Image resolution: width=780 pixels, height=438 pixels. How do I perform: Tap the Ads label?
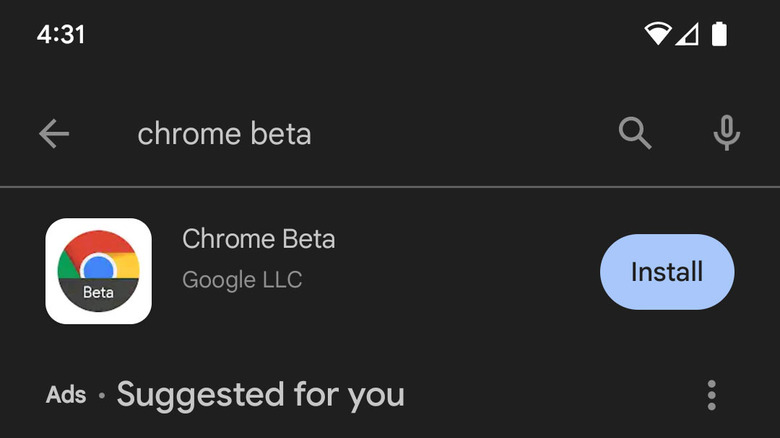tap(66, 395)
